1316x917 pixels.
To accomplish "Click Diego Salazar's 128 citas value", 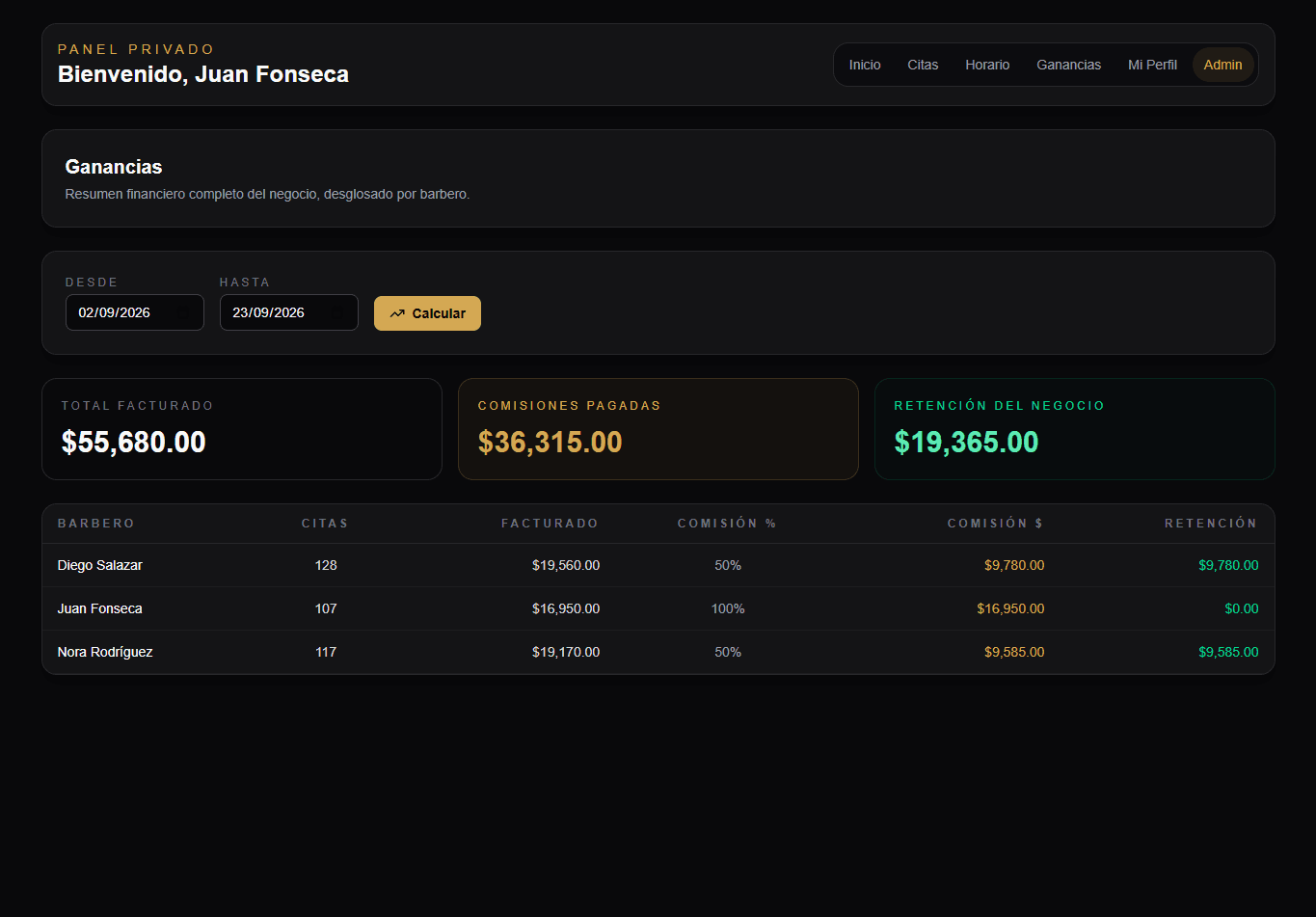I will (326, 565).
